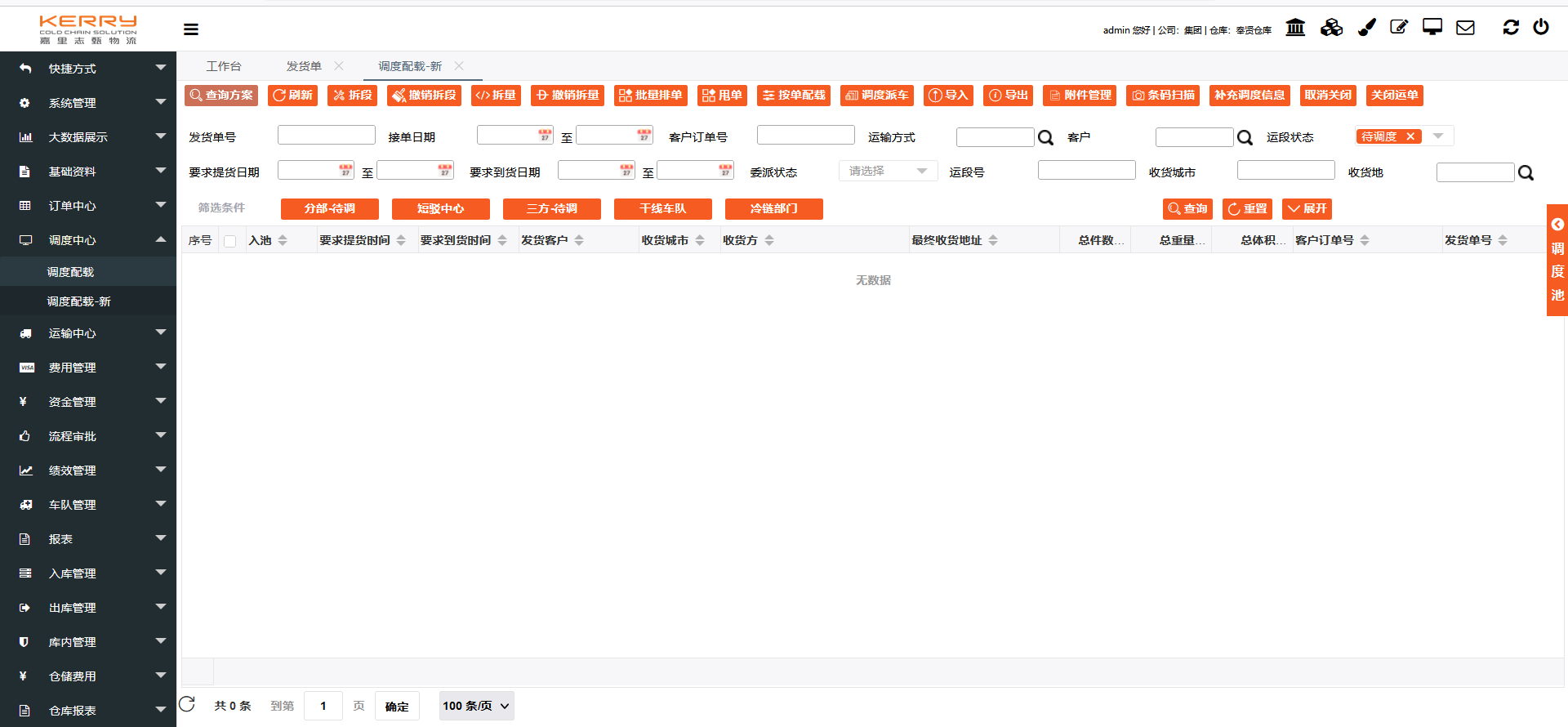Remove the 待调度 tag with its X
Viewport: 1568px width, 727px height.
[x=1410, y=136]
